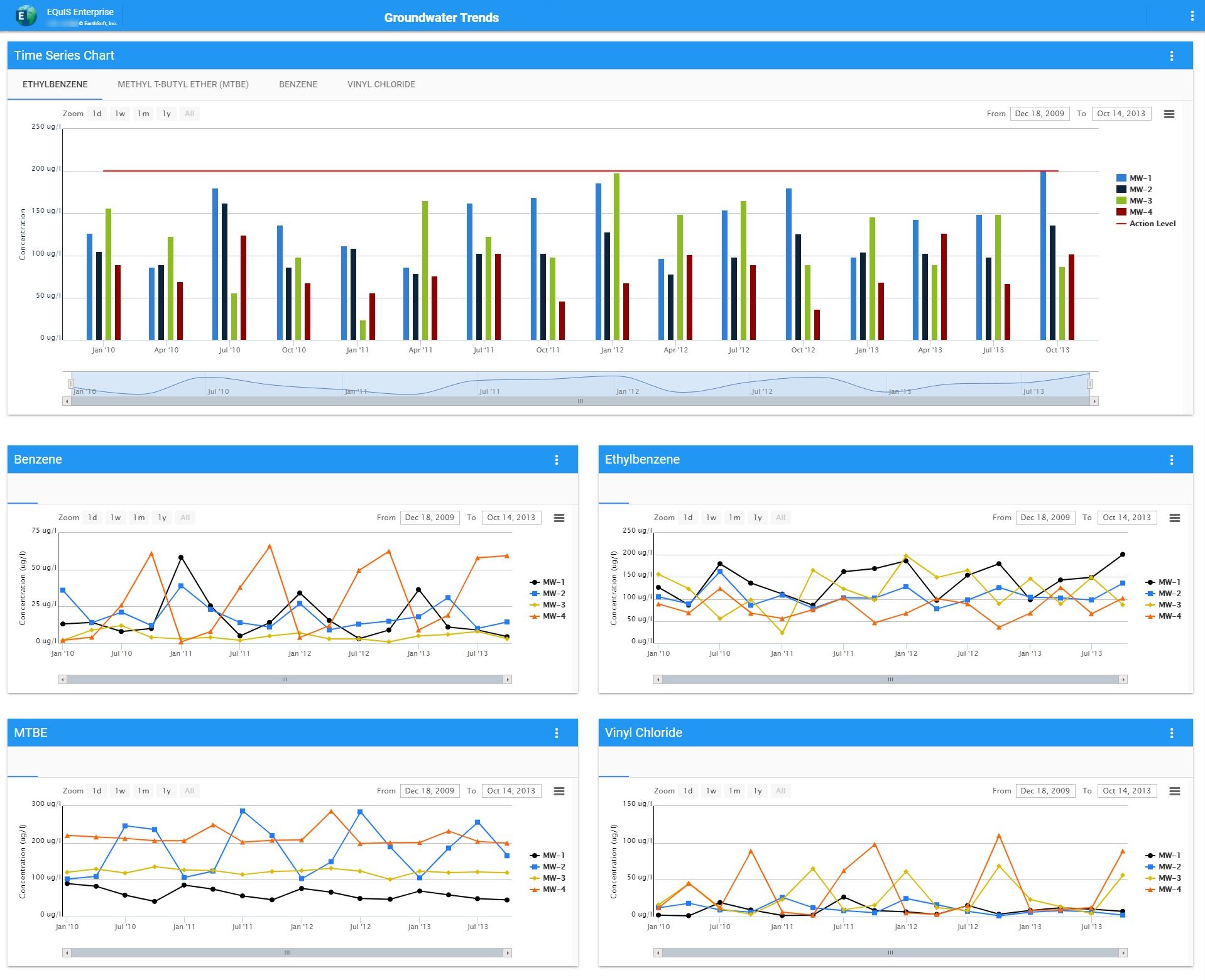Open the Vinyl Chloride widget kebab menu

pos(1172,733)
